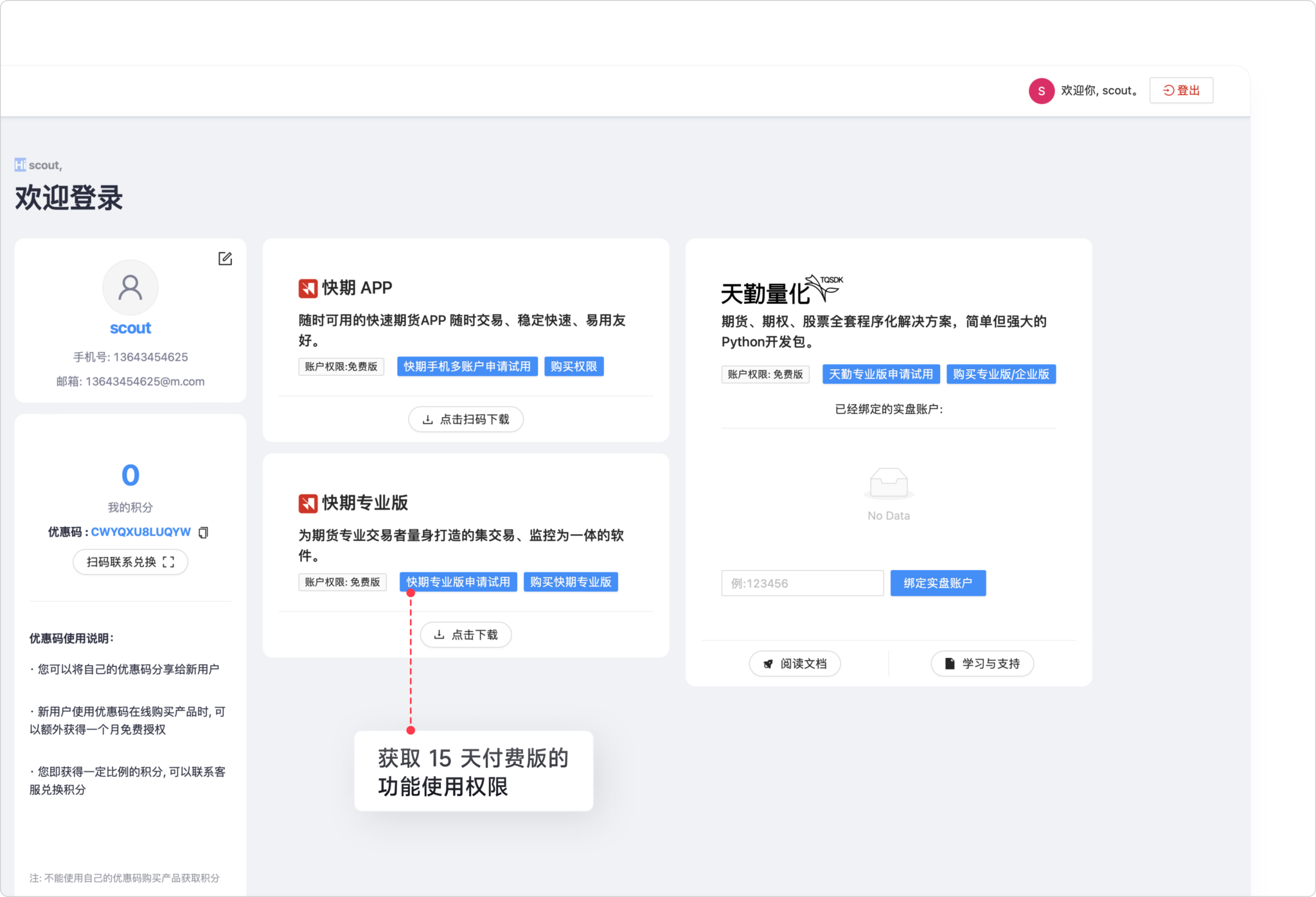Image resolution: width=1316 pixels, height=897 pixels.
Task: Apply via 快期专业版申请试用 button
Action: tap(458, 582)
